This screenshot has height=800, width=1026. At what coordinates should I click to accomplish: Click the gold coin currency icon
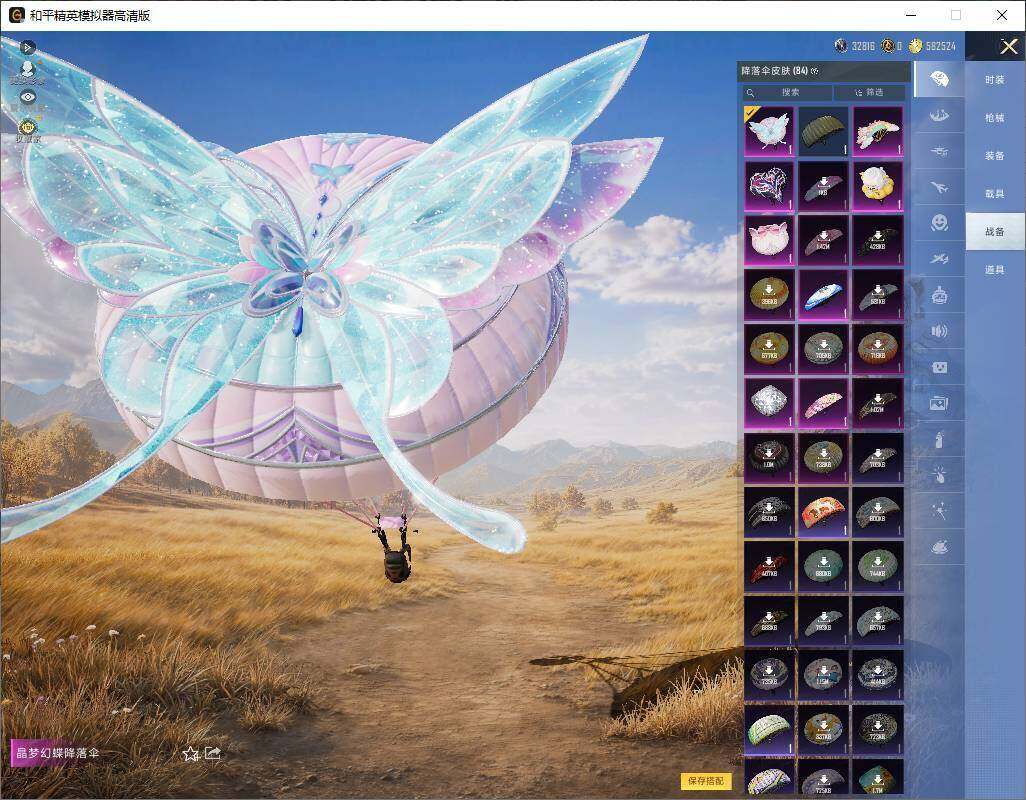pos(915,46)
